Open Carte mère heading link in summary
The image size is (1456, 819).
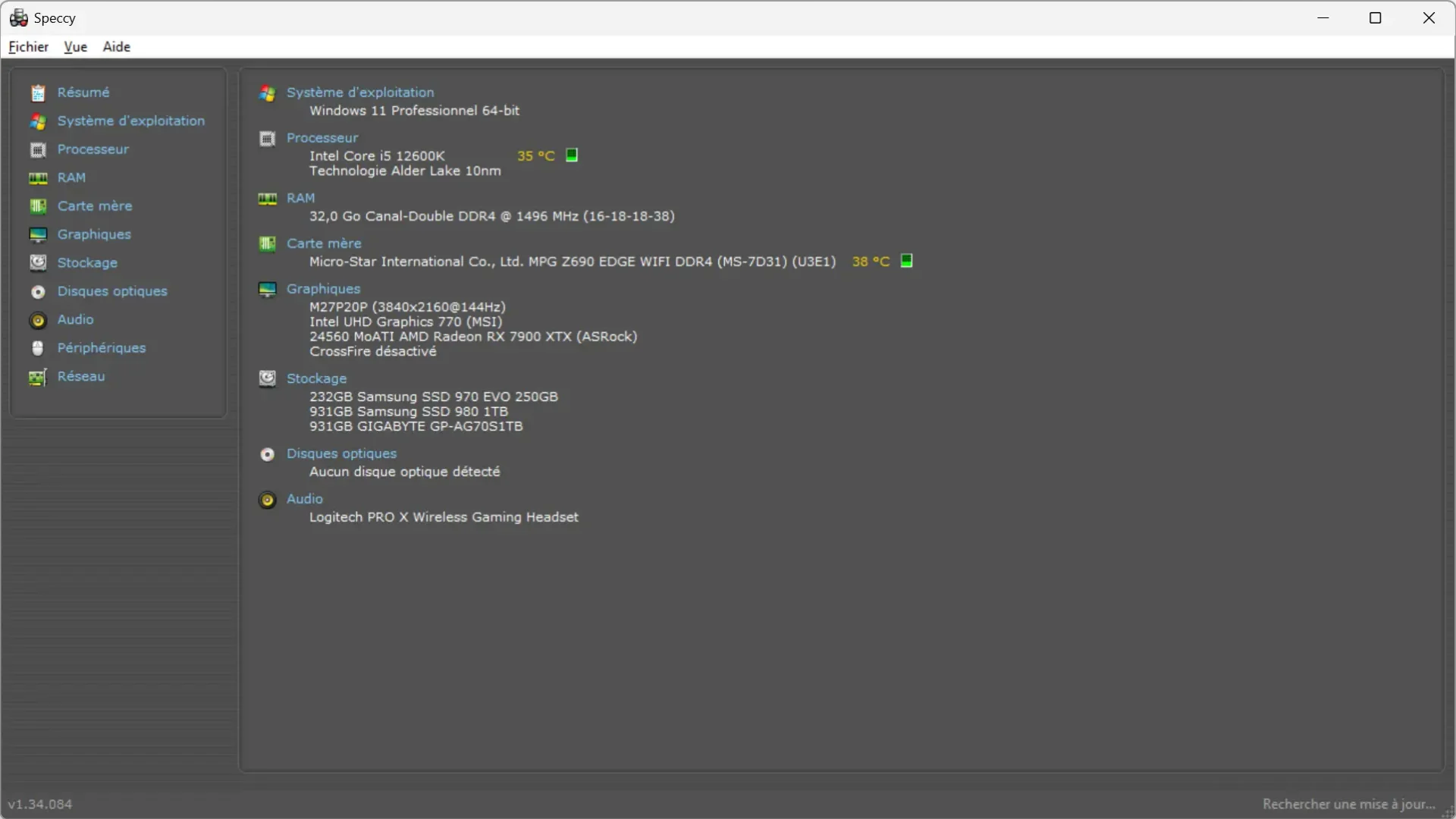[324, 243]
